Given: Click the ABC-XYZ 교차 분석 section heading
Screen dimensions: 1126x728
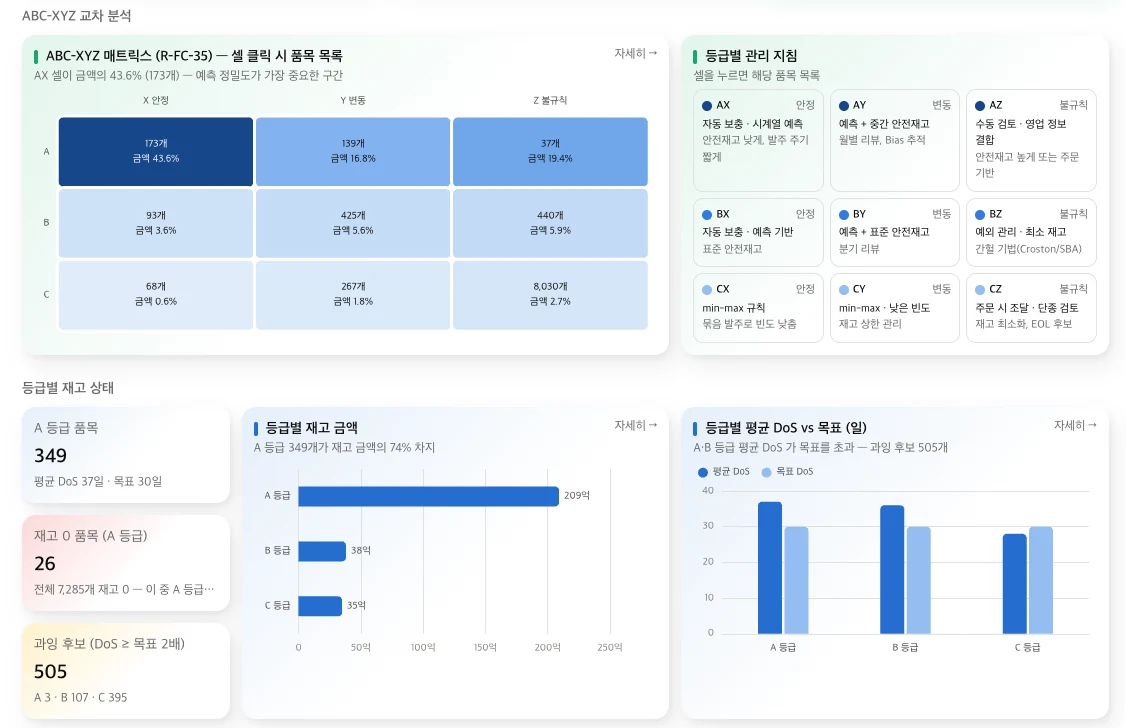Looking at the screenshot, I should 77,16.
